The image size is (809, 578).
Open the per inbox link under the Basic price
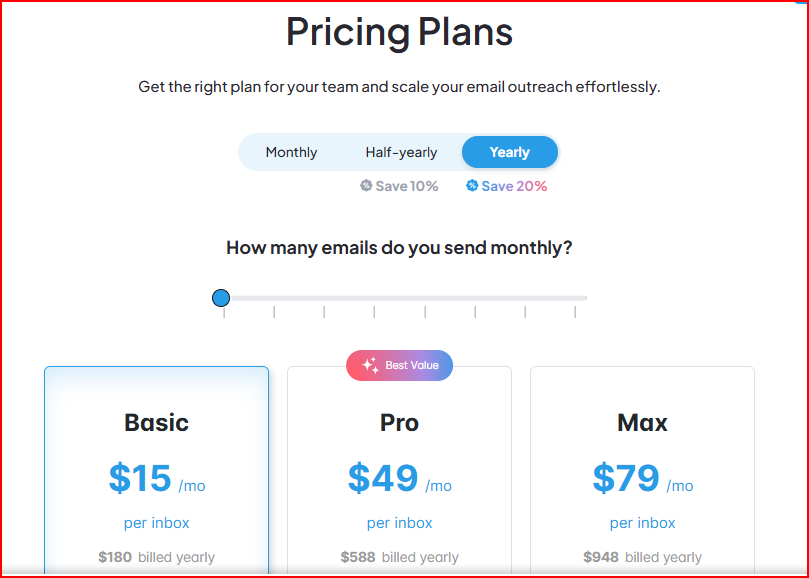156,522
